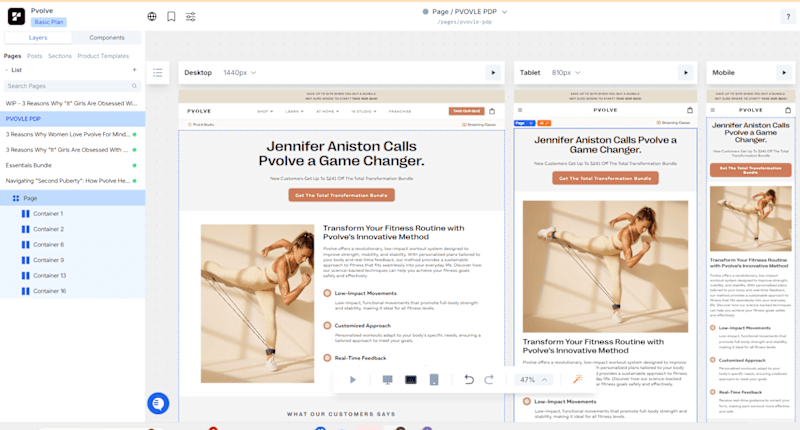Select the Container 13 layer

(x=72, y=275)
